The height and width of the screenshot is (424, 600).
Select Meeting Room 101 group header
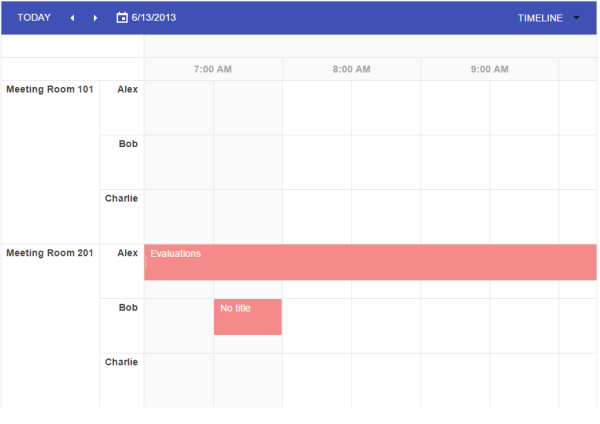pos(50,90)
